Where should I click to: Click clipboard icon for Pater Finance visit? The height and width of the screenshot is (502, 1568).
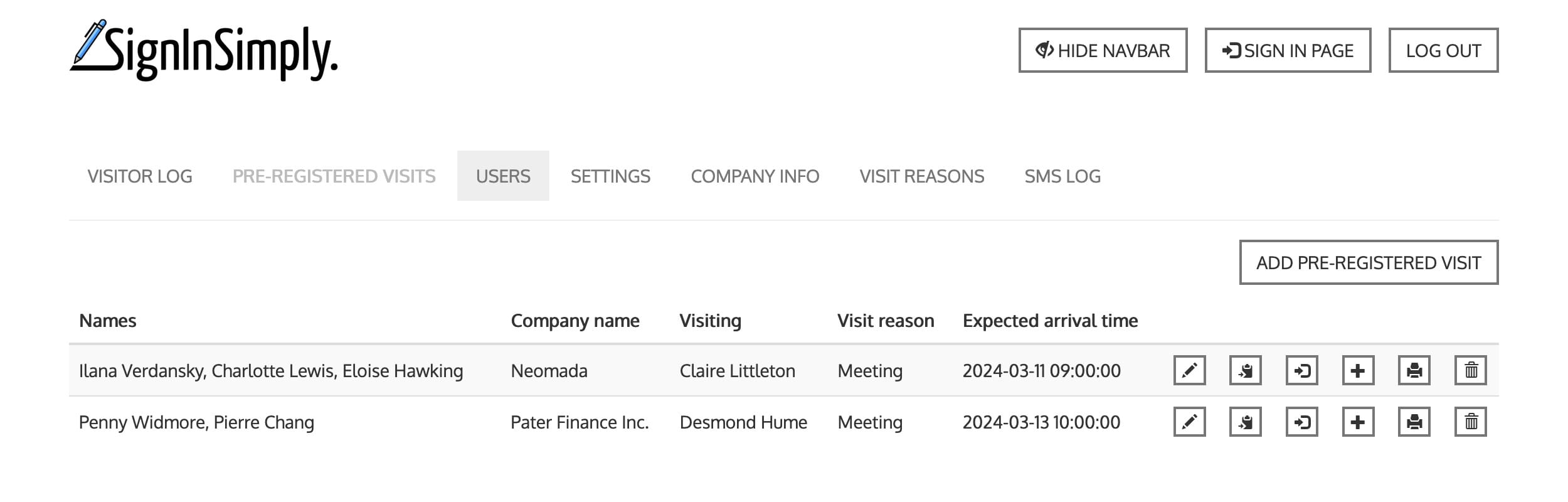pyautogui.click(x=1245, y=422)
